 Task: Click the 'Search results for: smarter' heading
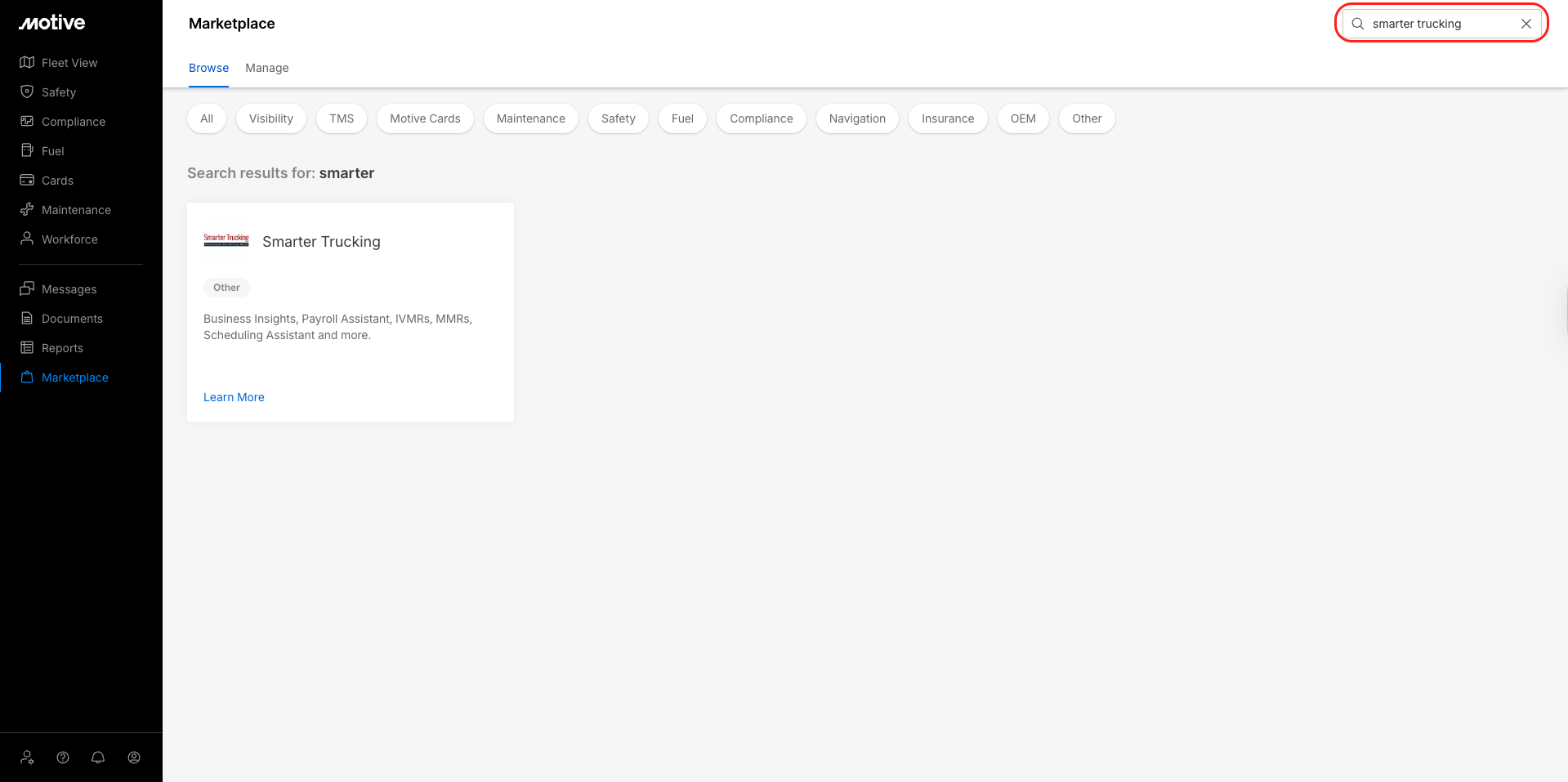[x=281, y=173]
